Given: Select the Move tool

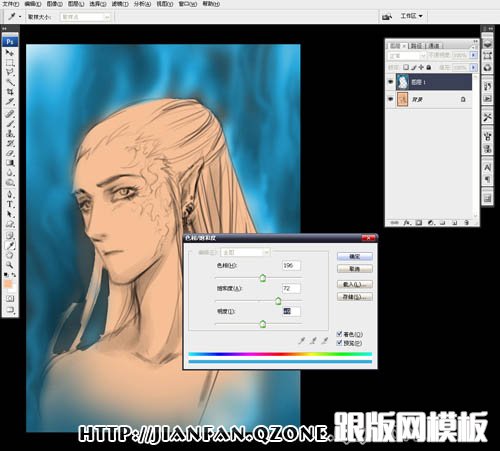Looking at the screenshot, I should click(10, 53).
